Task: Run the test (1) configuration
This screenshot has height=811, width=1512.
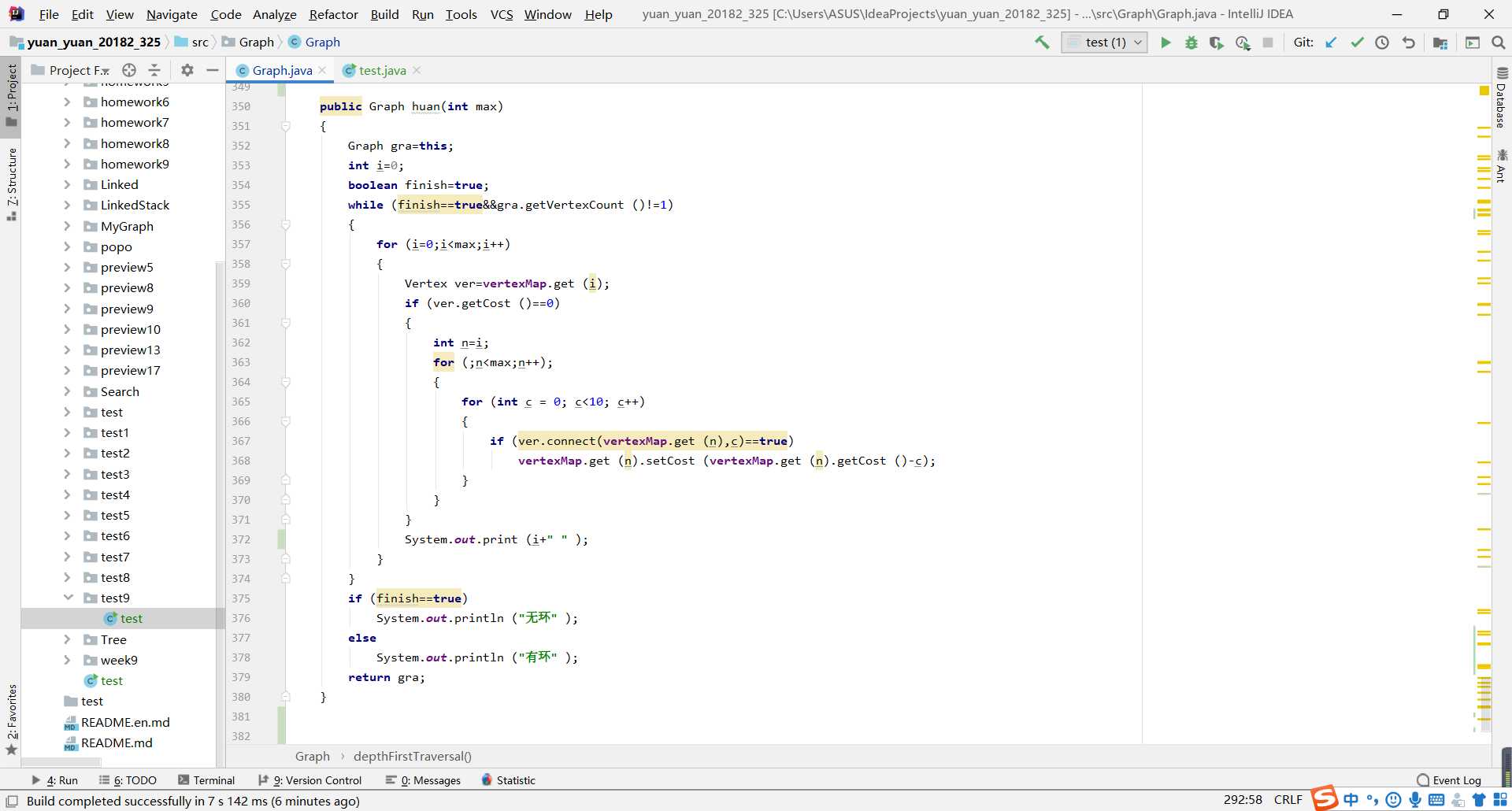Action: pyautogui.click(x=1165, y=43)
